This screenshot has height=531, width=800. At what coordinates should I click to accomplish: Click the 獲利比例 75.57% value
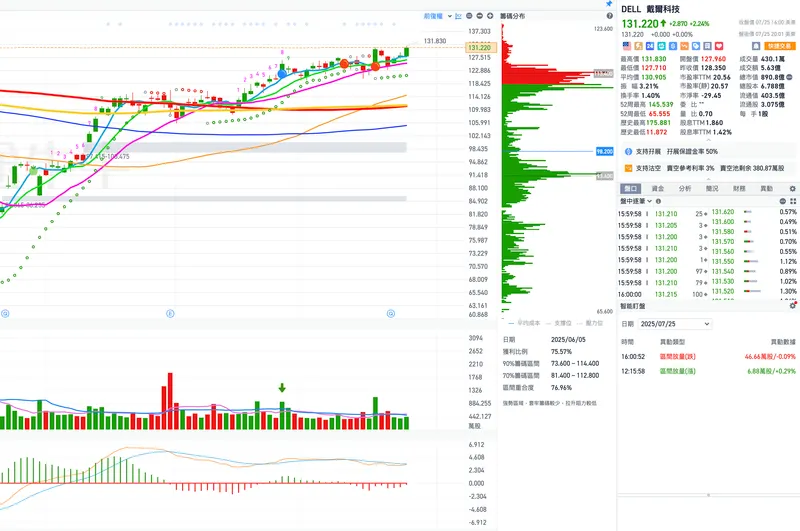point(561,351)
